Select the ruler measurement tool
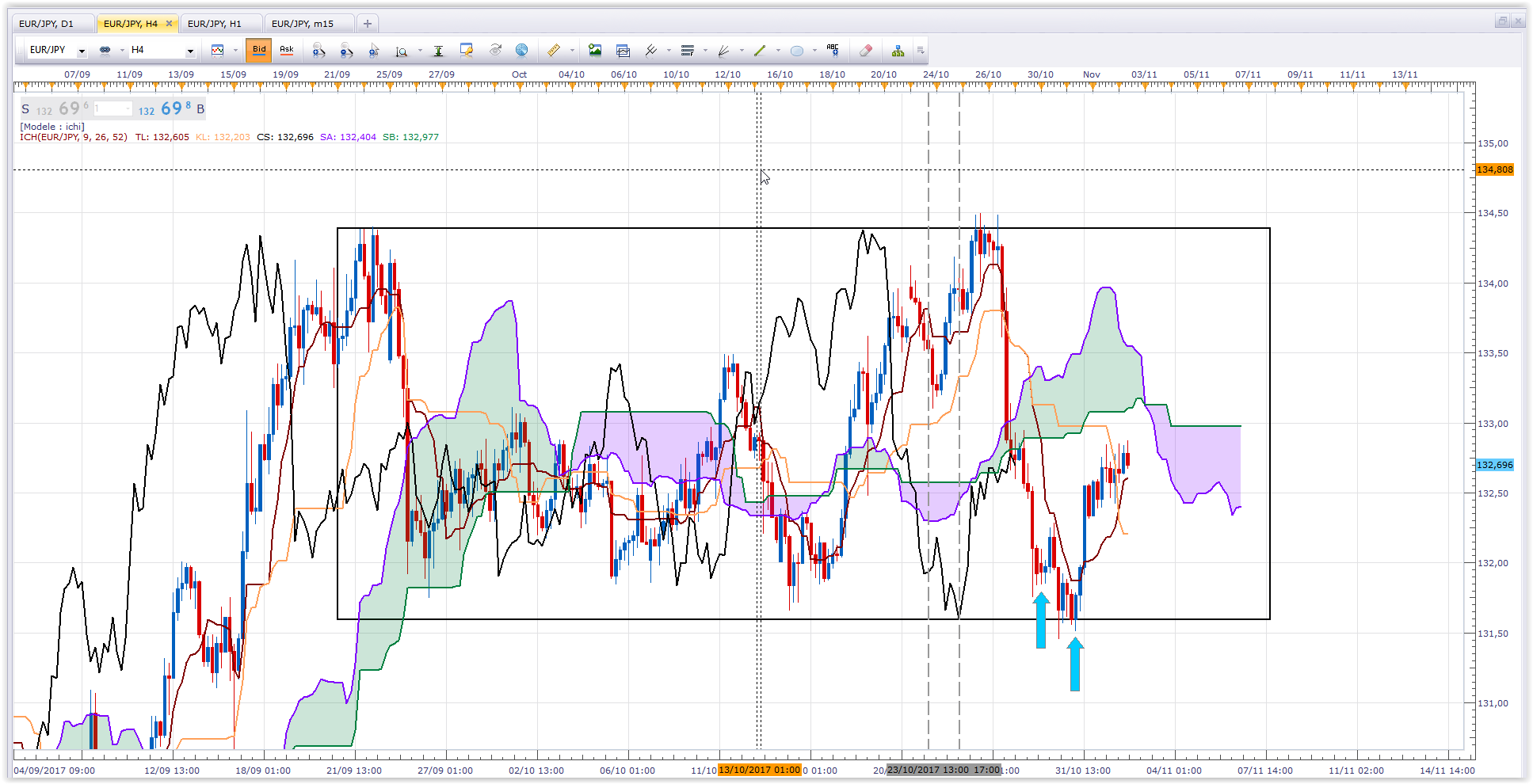Viewport: 1533px width, 784px height. [554, 51]
